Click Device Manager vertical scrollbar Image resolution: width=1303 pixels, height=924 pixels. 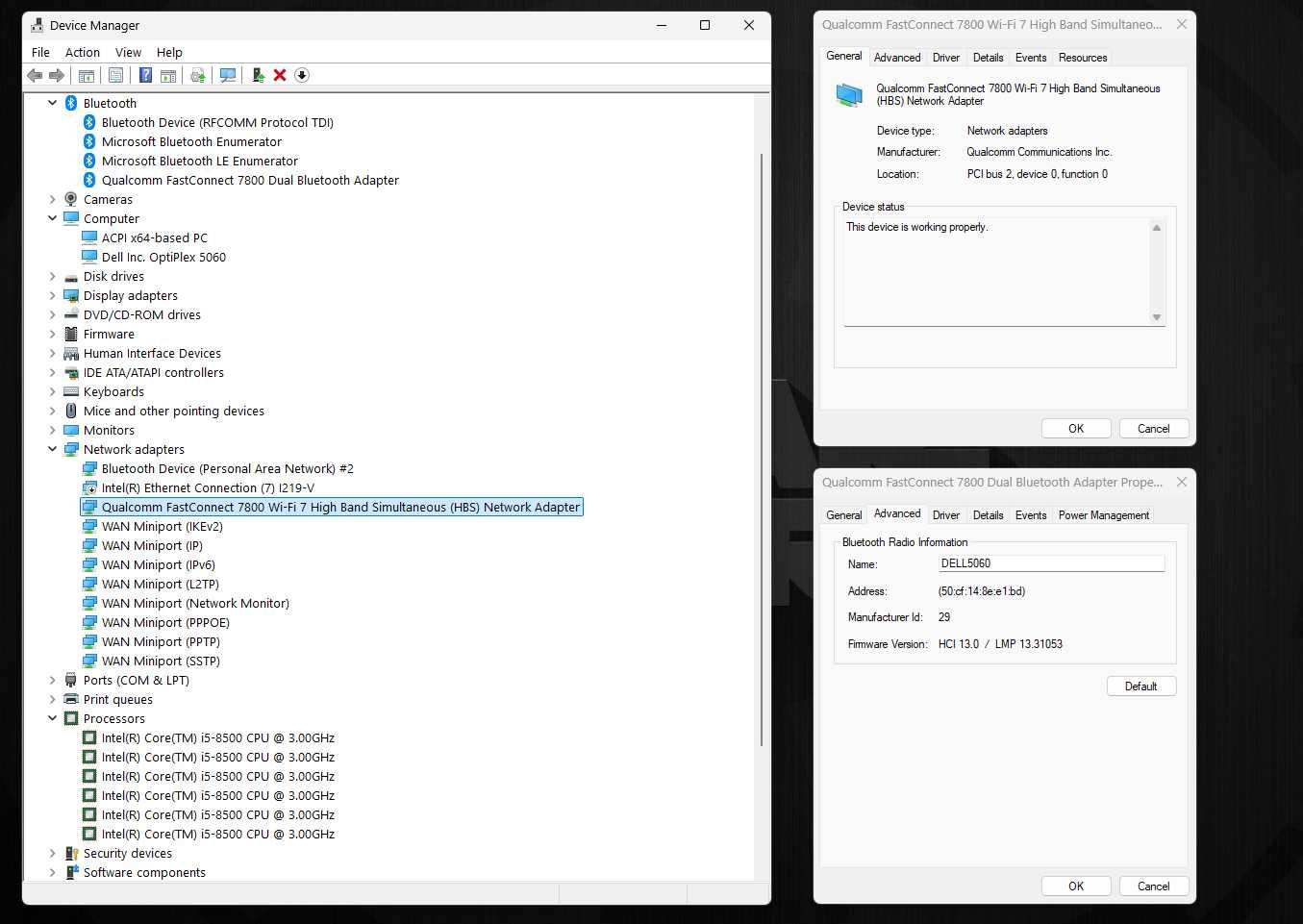point(762,449)
